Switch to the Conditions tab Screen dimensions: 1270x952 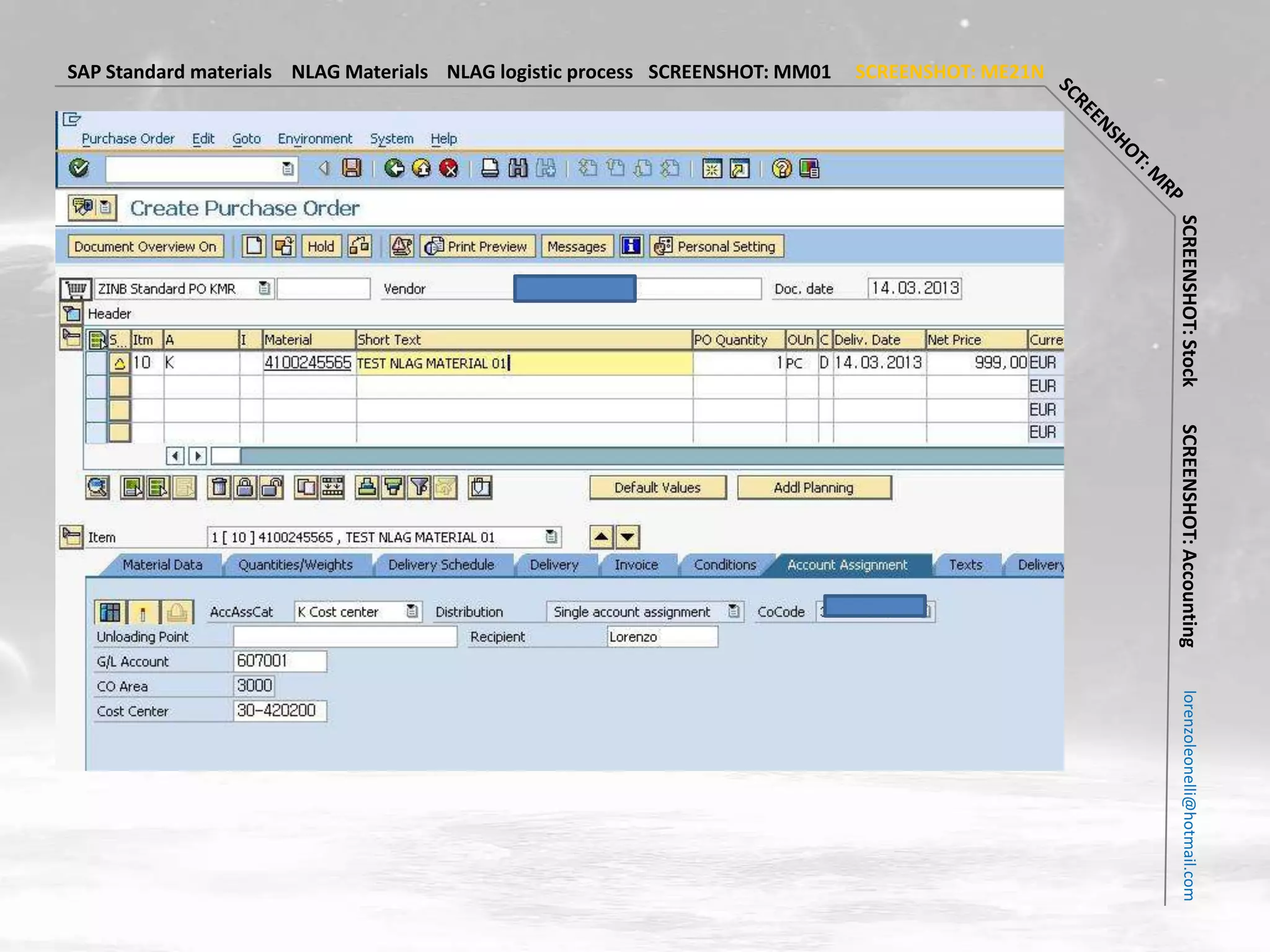[725, 565]
